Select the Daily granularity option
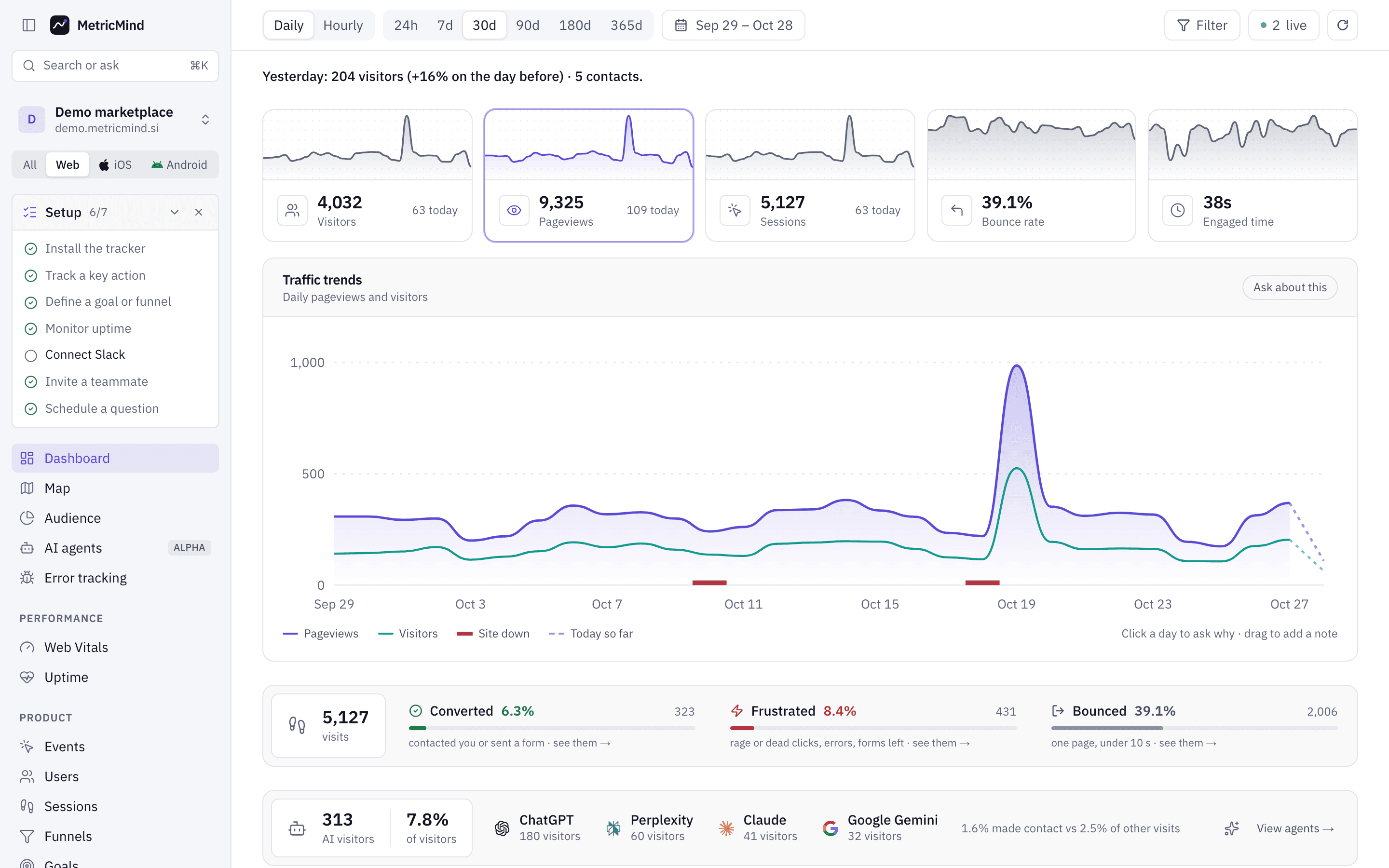This screenshot has width=1389, height=868. point(289,25)
